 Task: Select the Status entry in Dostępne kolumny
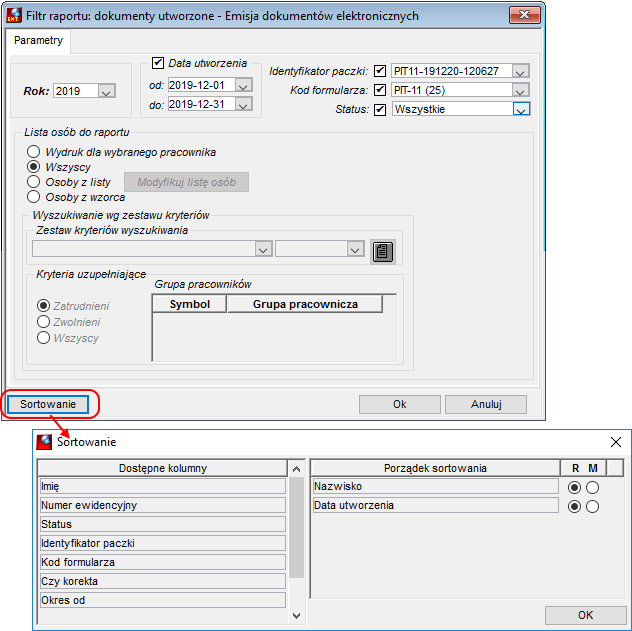pos(163,524)
